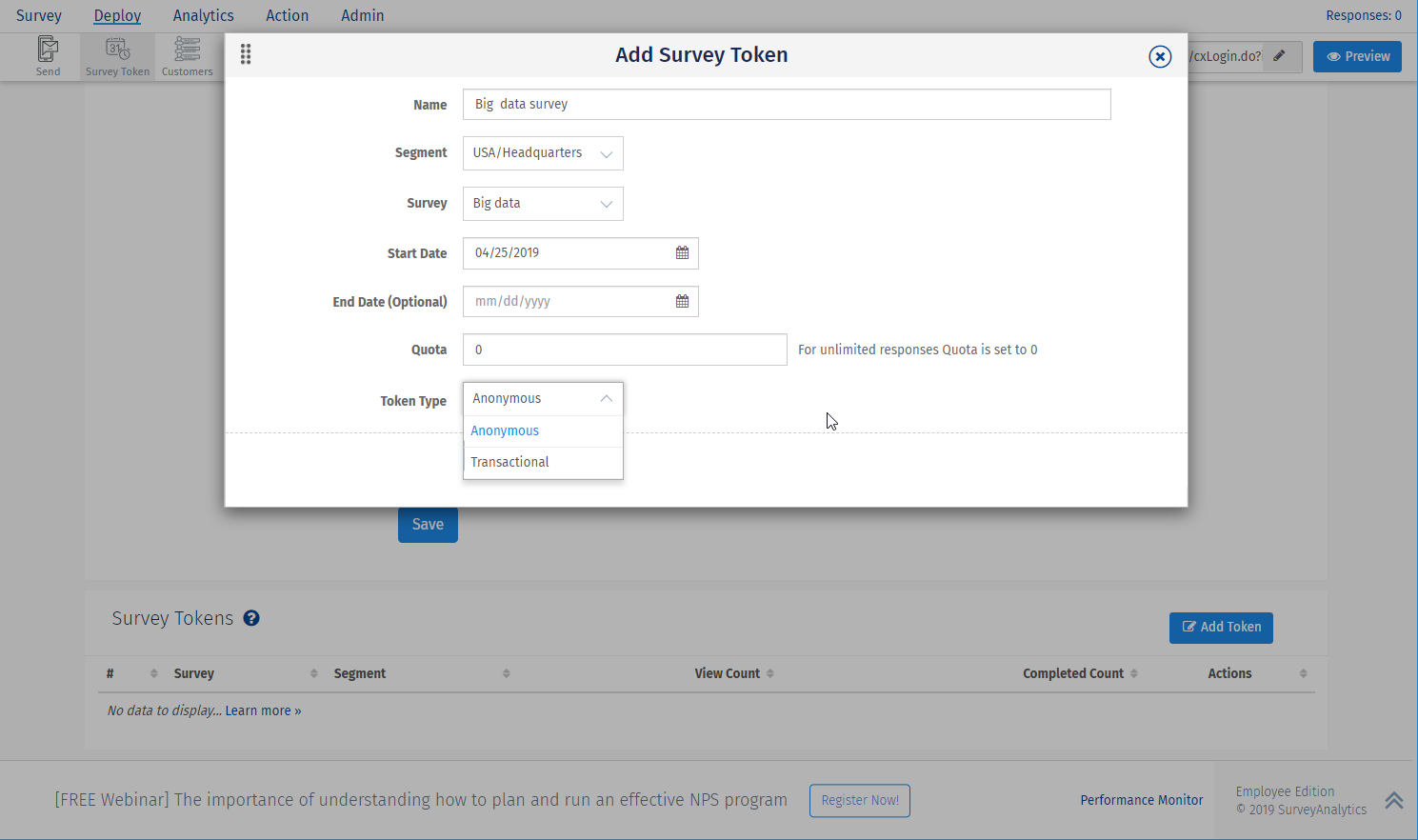Switch to the Analytics menu
1418x840 pixels.
[203, 15]
